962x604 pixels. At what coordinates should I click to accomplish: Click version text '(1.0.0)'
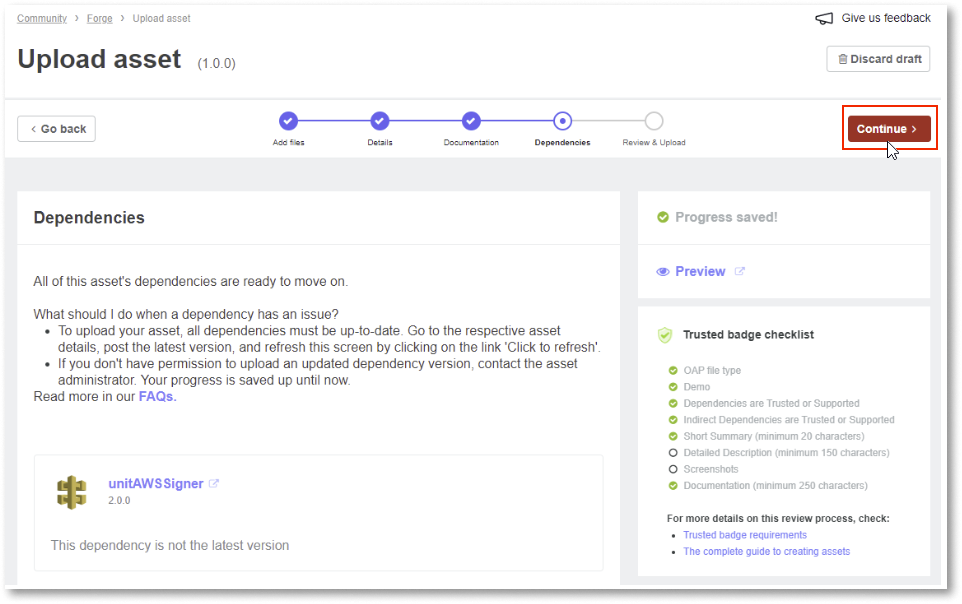(217, 63)
